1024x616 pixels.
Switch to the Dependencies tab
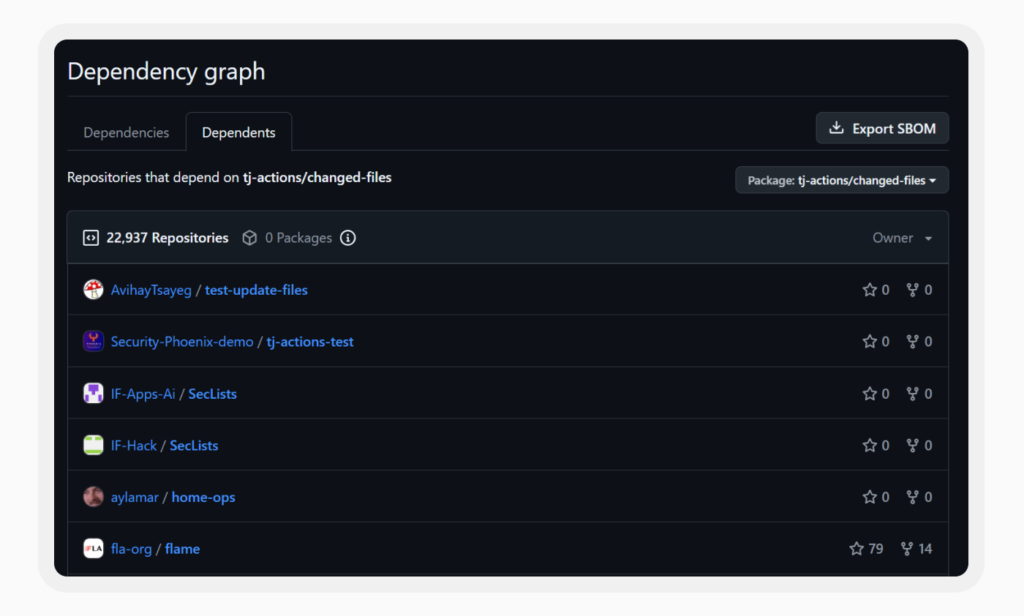[126, 132]
